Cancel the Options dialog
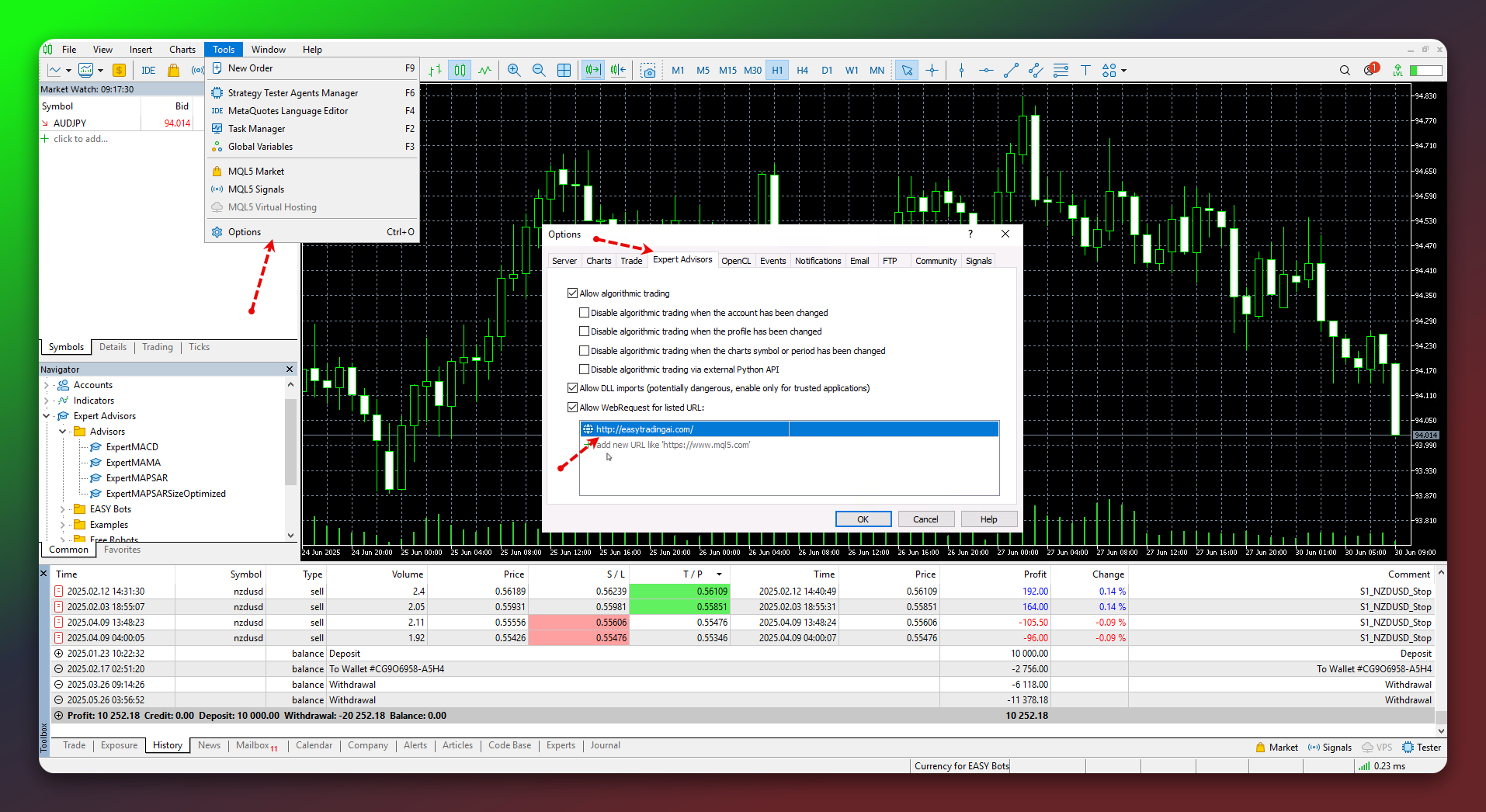Image resolution: width=1486 pixels, height=812 pixels. coord(925,519)
